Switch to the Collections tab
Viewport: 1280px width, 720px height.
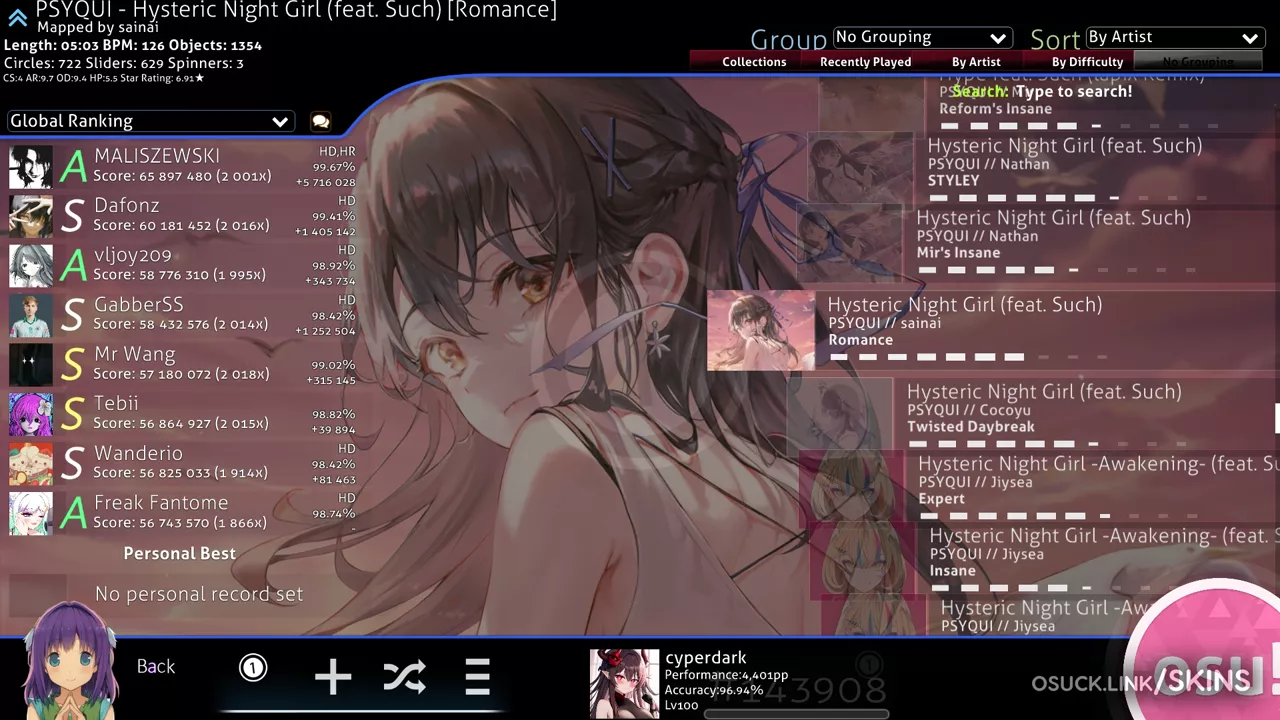pyautogui.click(x=754, y=62)
